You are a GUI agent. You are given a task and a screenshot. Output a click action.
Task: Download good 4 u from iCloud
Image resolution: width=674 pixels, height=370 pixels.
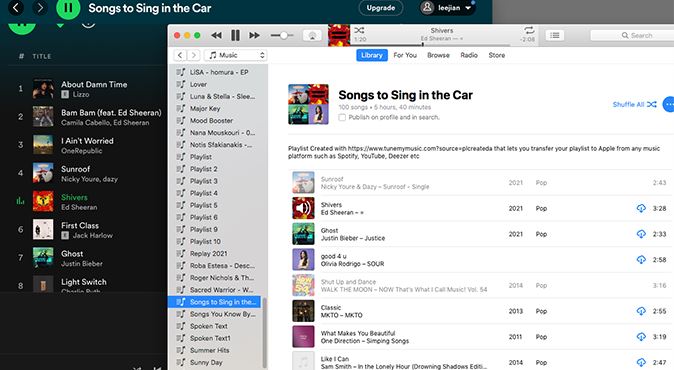tap(641, 260)
